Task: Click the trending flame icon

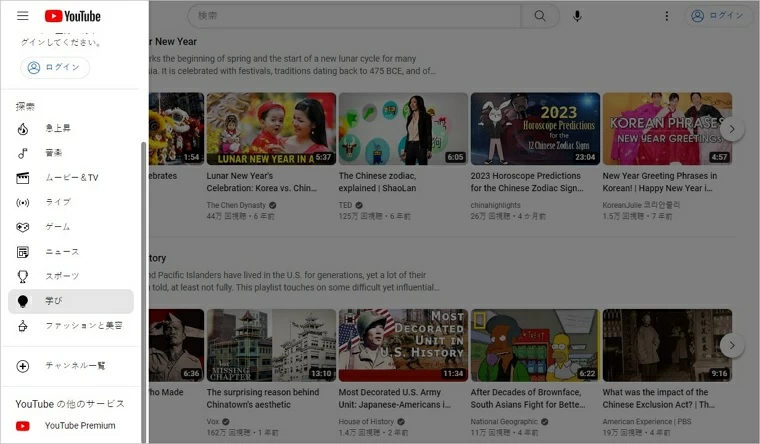Action: pyautogui.click(x=23, y=129)
